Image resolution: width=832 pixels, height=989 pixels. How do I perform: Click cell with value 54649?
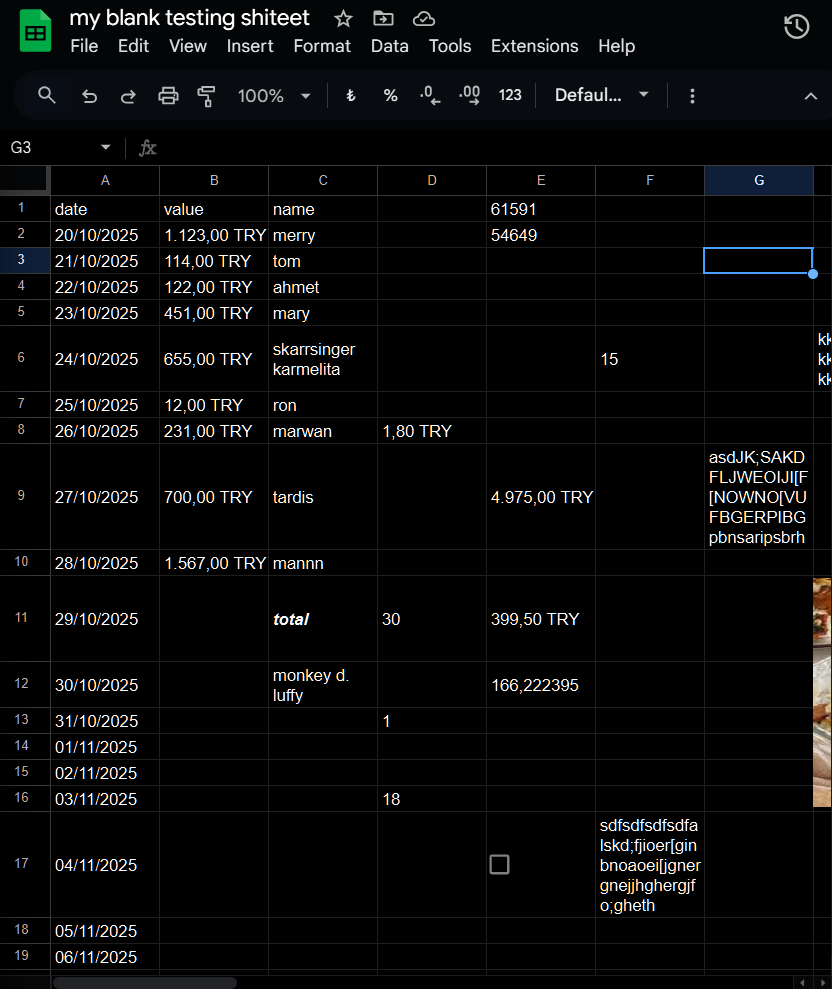(541, 235)
